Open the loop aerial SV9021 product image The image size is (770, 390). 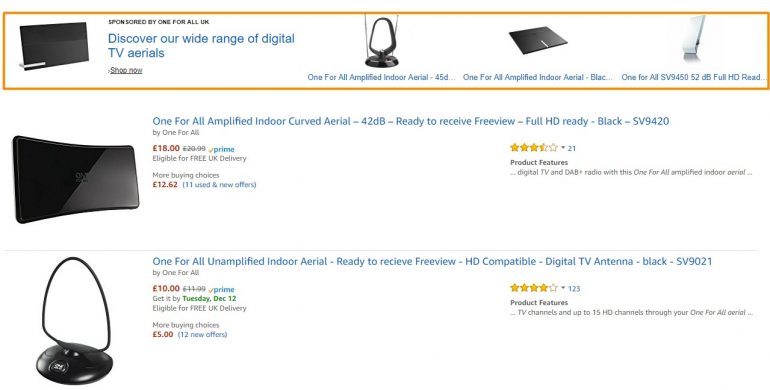[x=75, y=321]
